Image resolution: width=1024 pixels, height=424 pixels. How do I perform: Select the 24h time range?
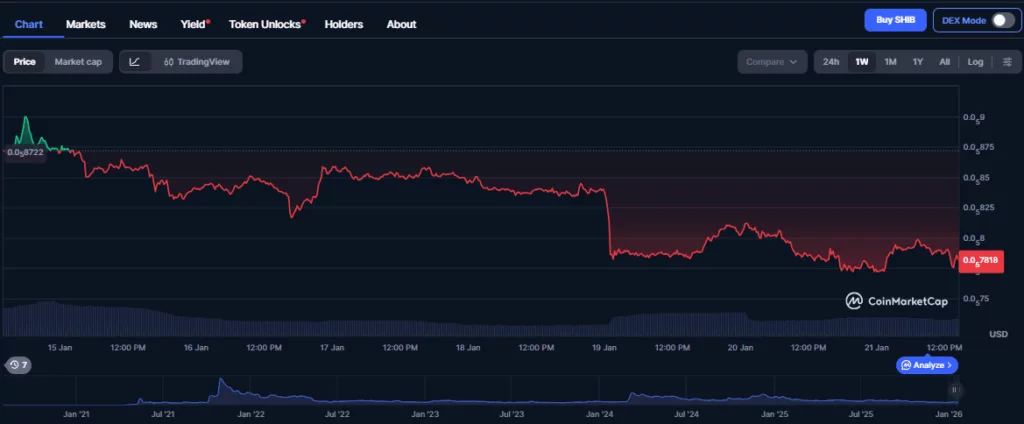[831, 62]
